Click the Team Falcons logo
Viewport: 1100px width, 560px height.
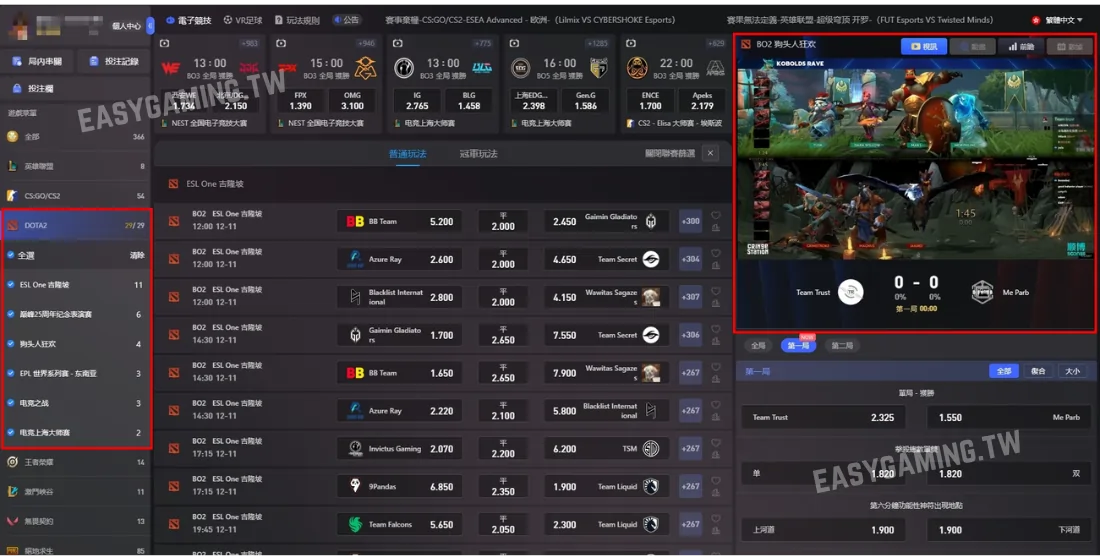pyautogui.click(x=356, y=524)
